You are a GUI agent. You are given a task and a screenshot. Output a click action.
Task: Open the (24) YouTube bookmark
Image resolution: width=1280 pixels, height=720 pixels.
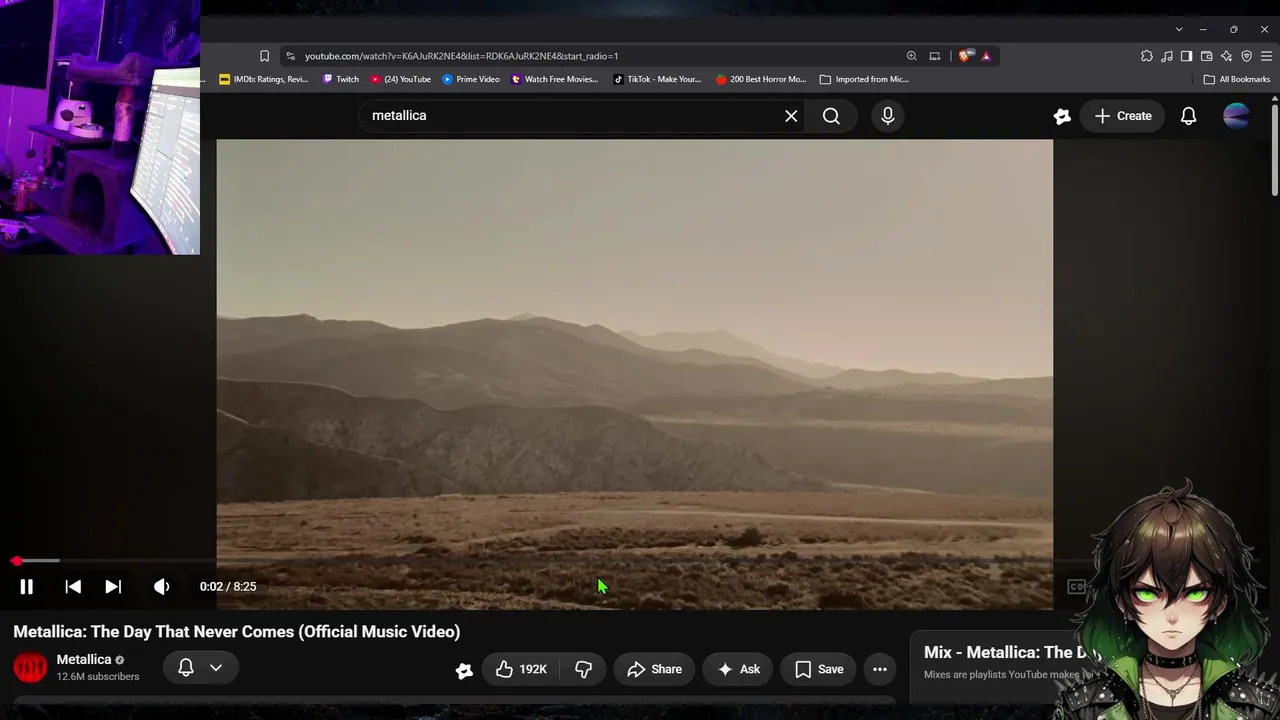coord(401,79)
